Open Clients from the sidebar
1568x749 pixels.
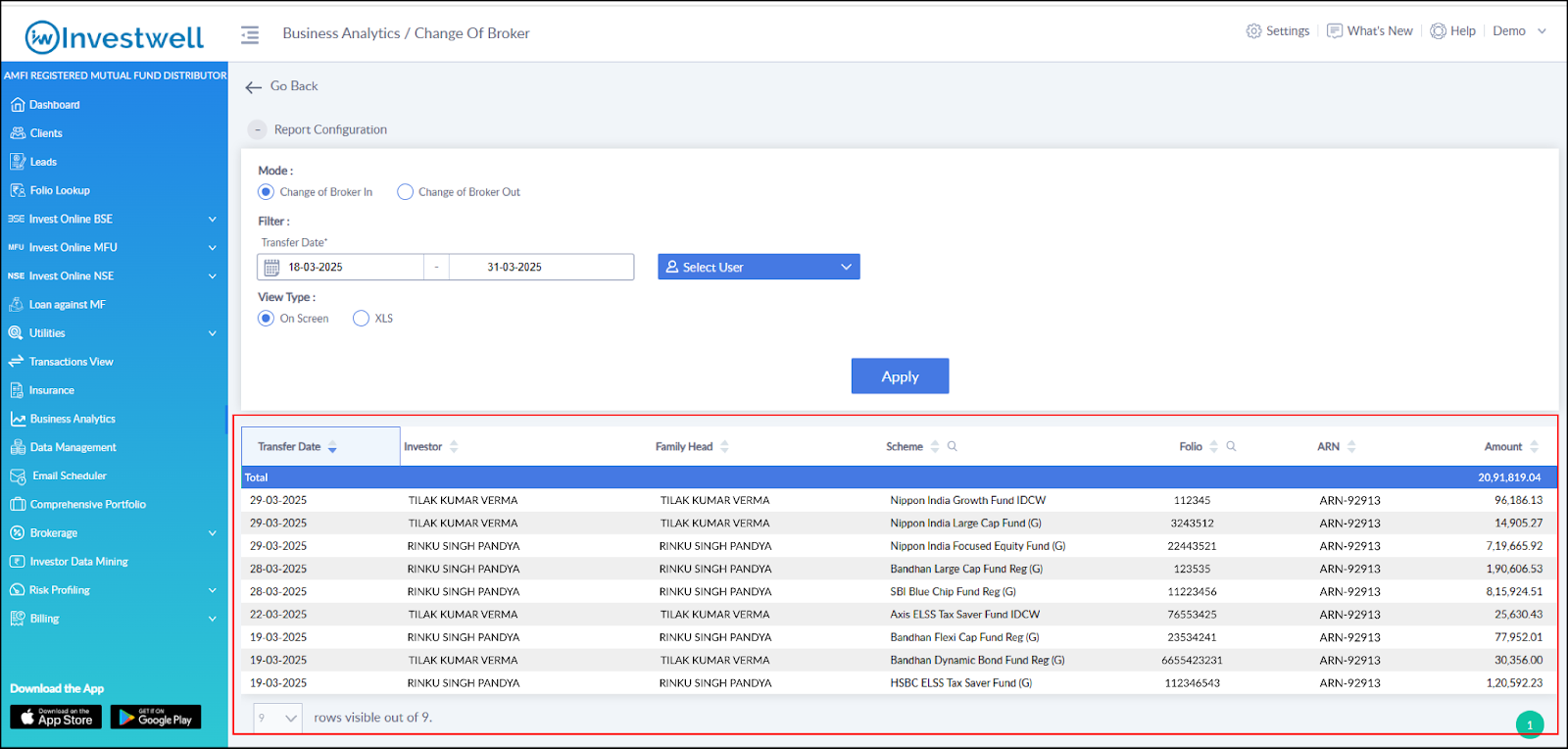pos(46,133)
